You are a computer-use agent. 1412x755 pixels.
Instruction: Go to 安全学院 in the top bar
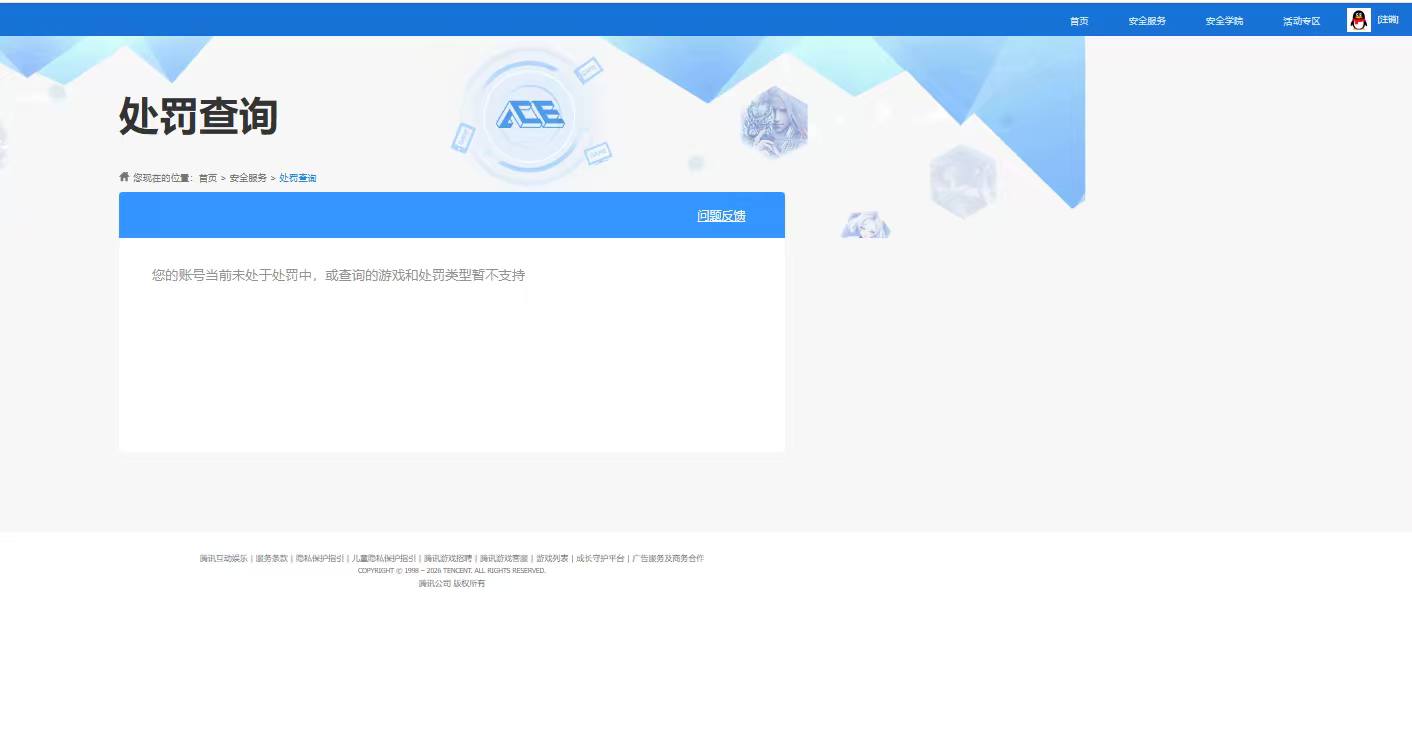tap(1224, 21)
